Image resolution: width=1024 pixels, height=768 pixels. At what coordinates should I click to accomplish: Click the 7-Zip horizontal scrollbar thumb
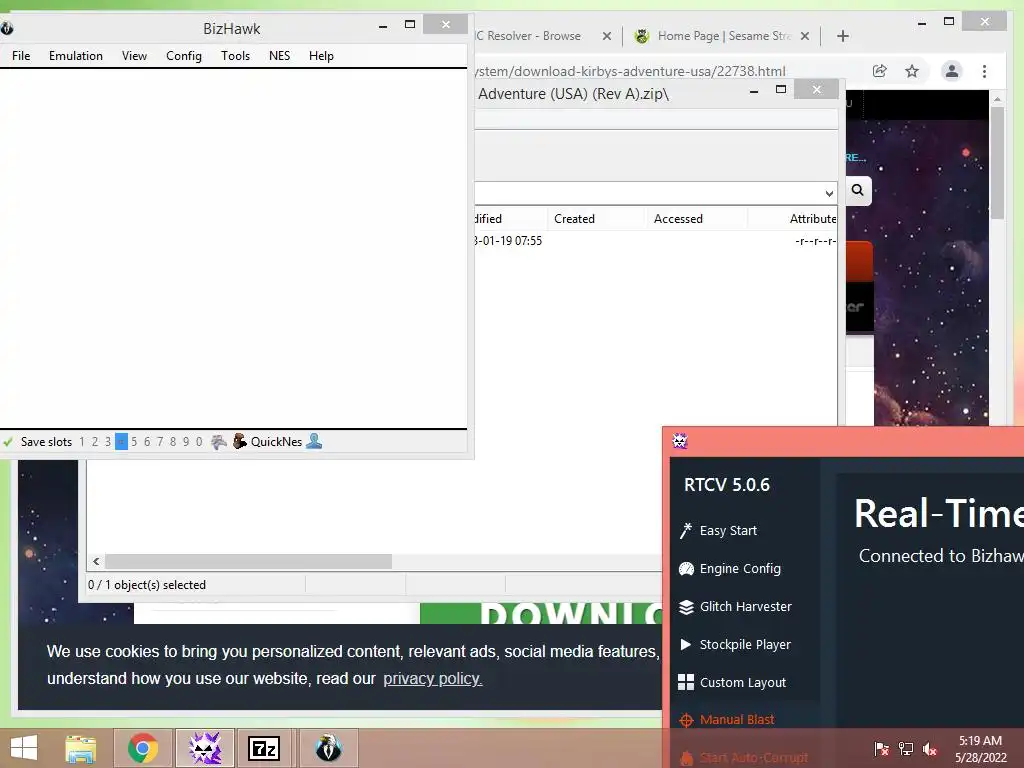point(248,562)
